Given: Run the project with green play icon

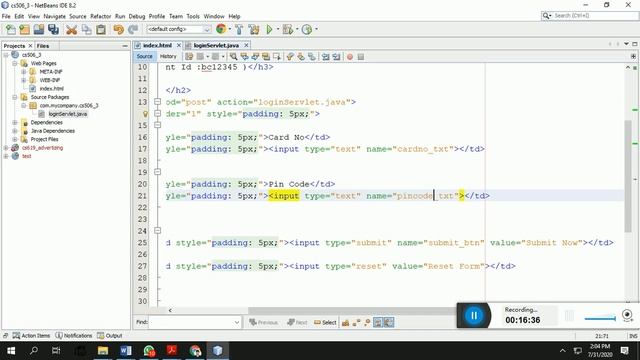Looking at the screenshot, I should (x=269, y=29).
